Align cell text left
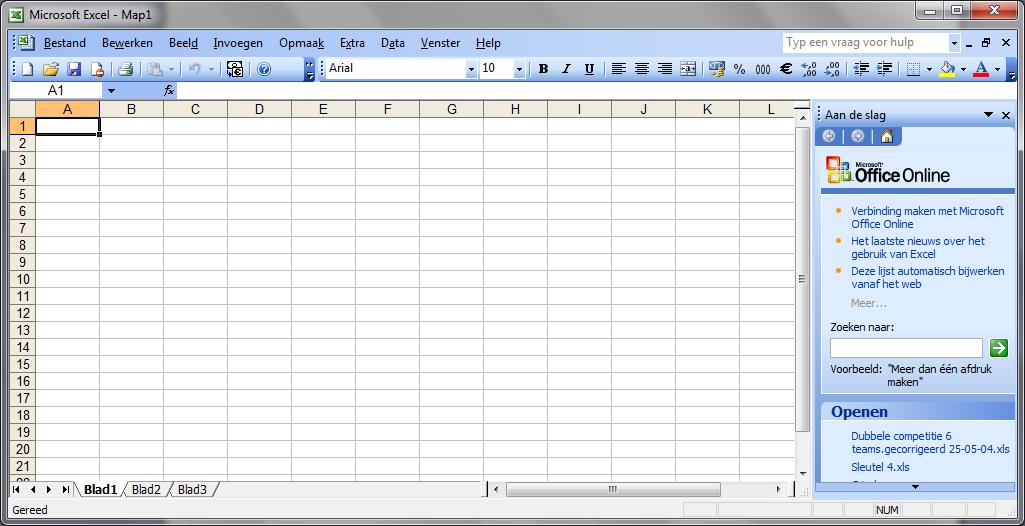This screenshot has width=1025, height=526. (618, 69)
